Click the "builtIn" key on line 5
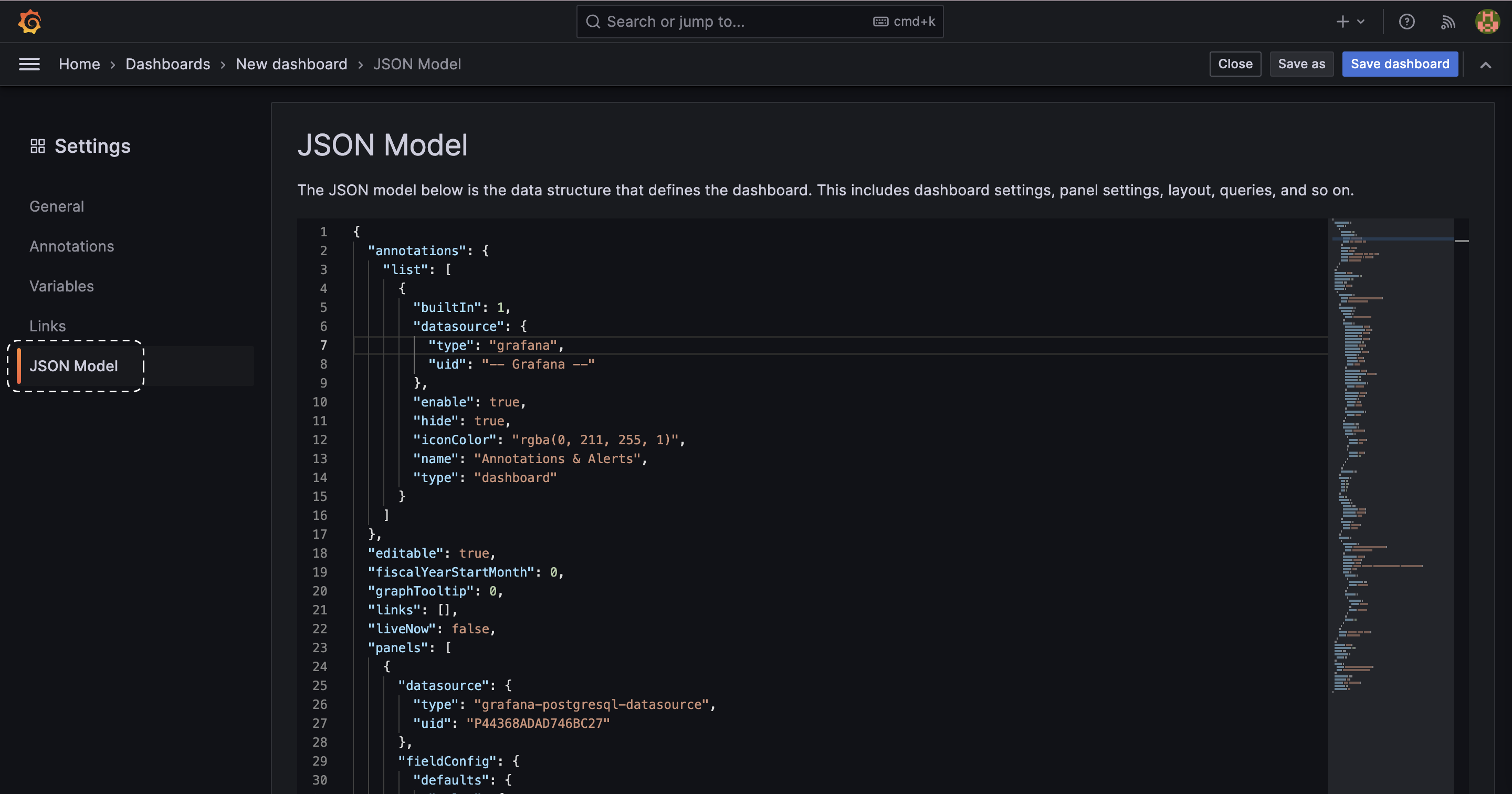This screenshot has height=794, width=1512. click(x=447, y=308)
